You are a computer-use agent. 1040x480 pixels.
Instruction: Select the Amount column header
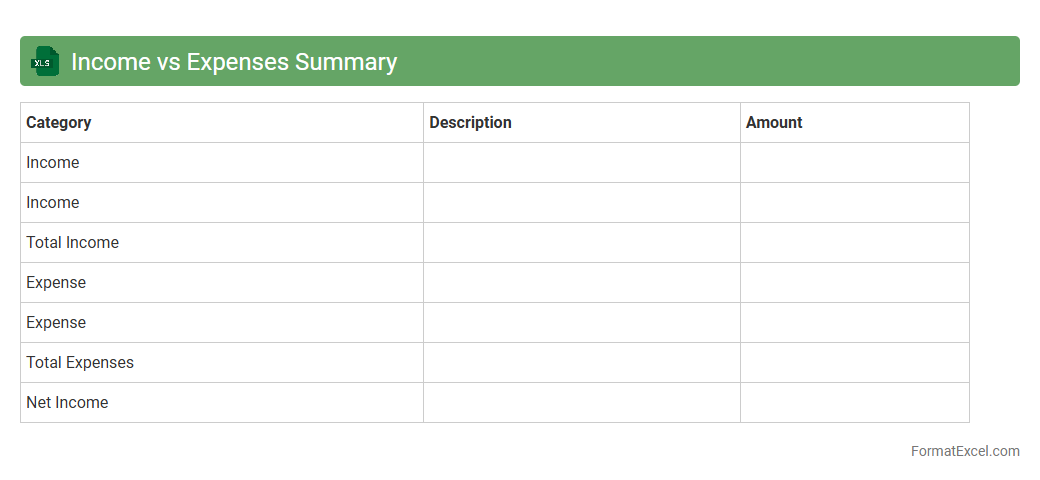pos(774,122)
